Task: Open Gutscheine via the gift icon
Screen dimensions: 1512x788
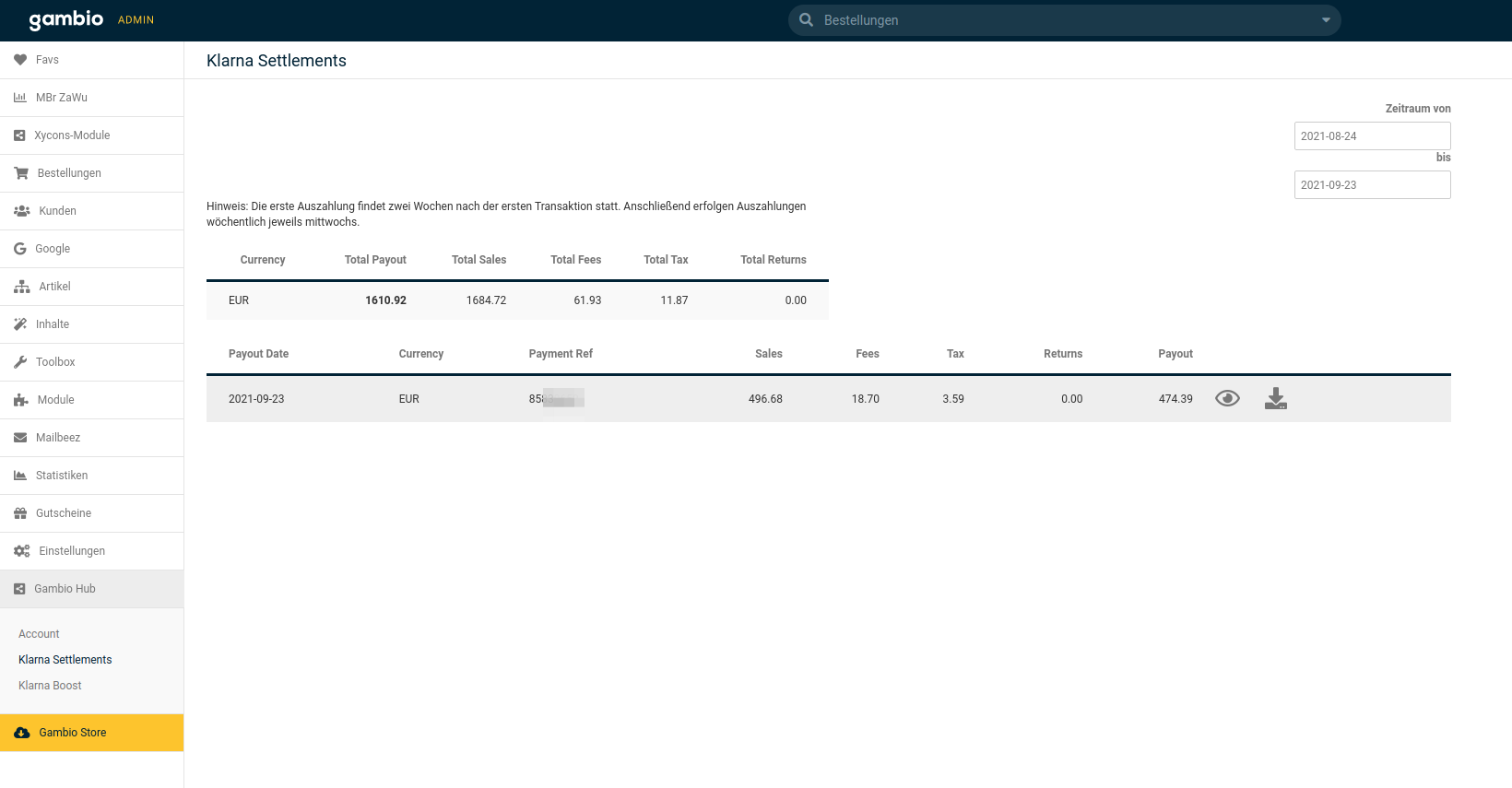Action: point(20,513)
